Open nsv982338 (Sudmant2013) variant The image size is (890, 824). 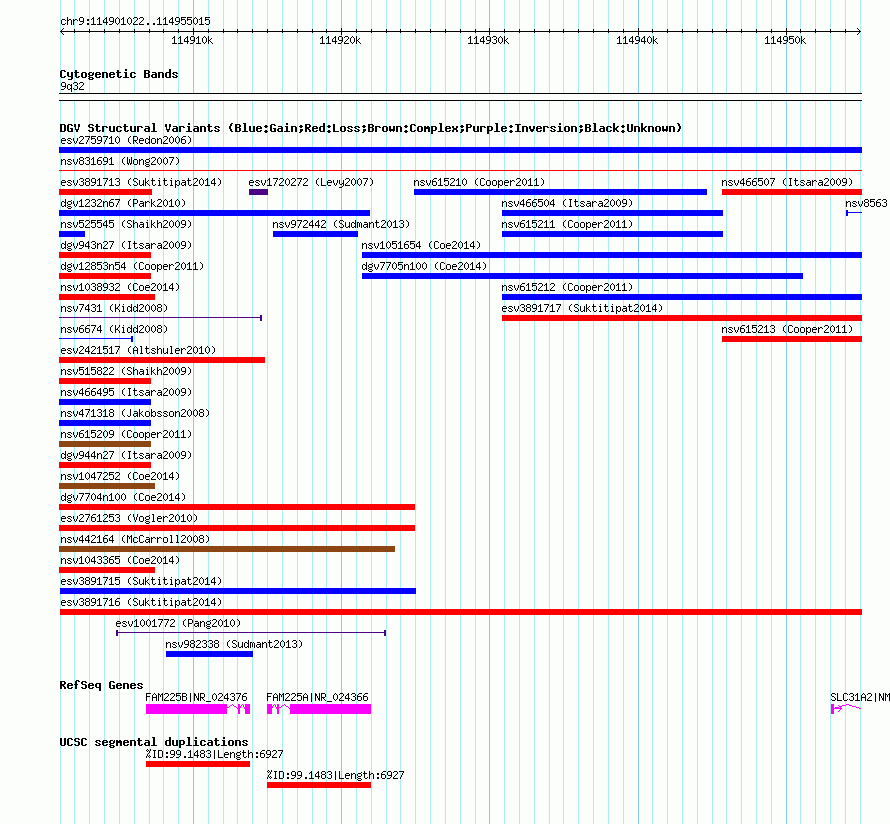pos(234,644)
